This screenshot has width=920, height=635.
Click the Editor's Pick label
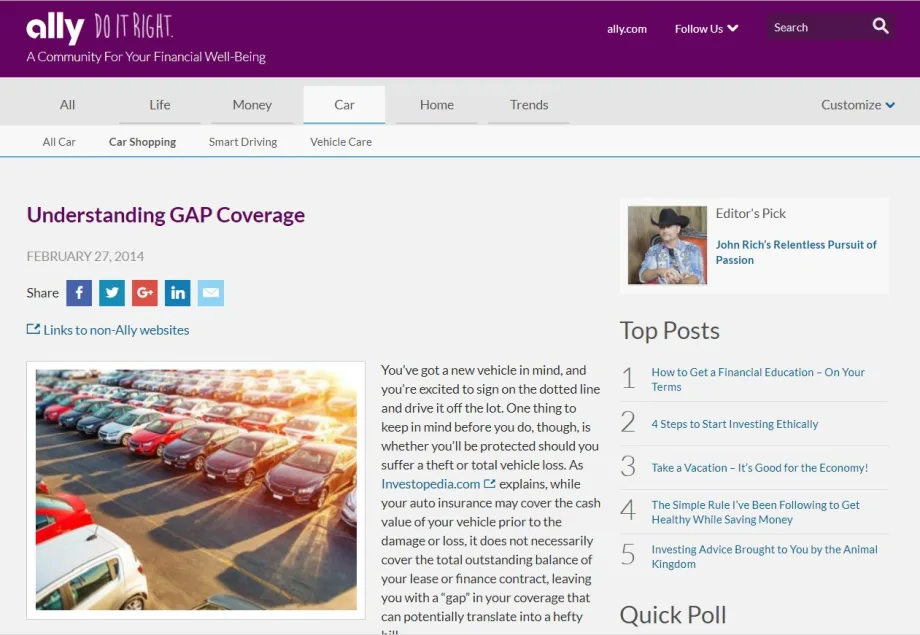pos(750,214)
